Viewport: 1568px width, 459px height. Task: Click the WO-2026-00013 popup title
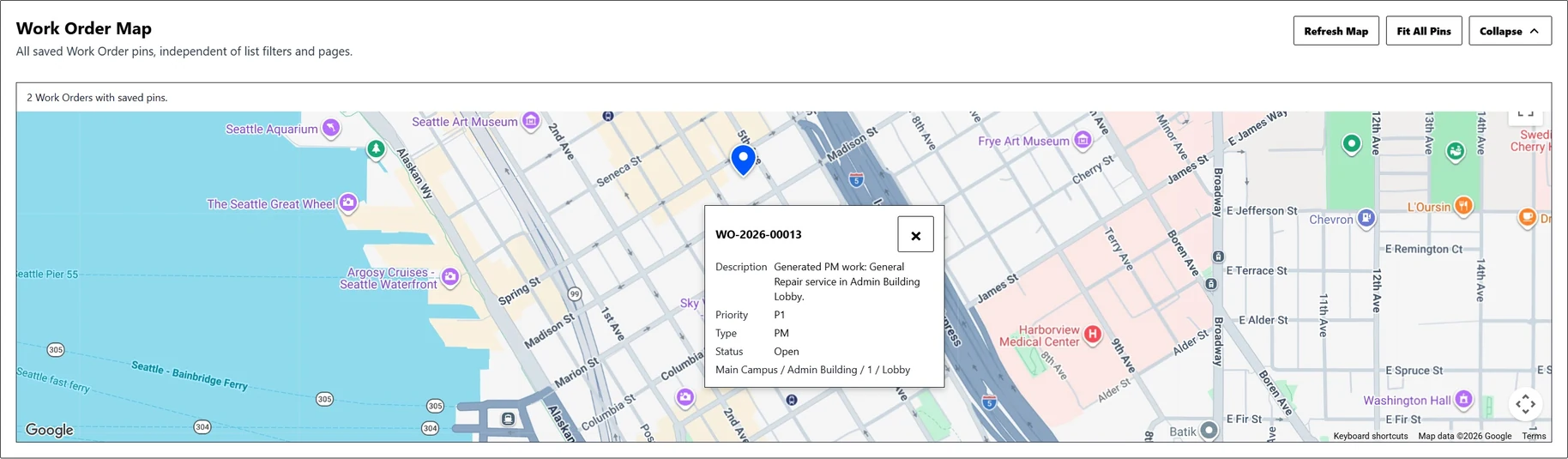(758, 234)
